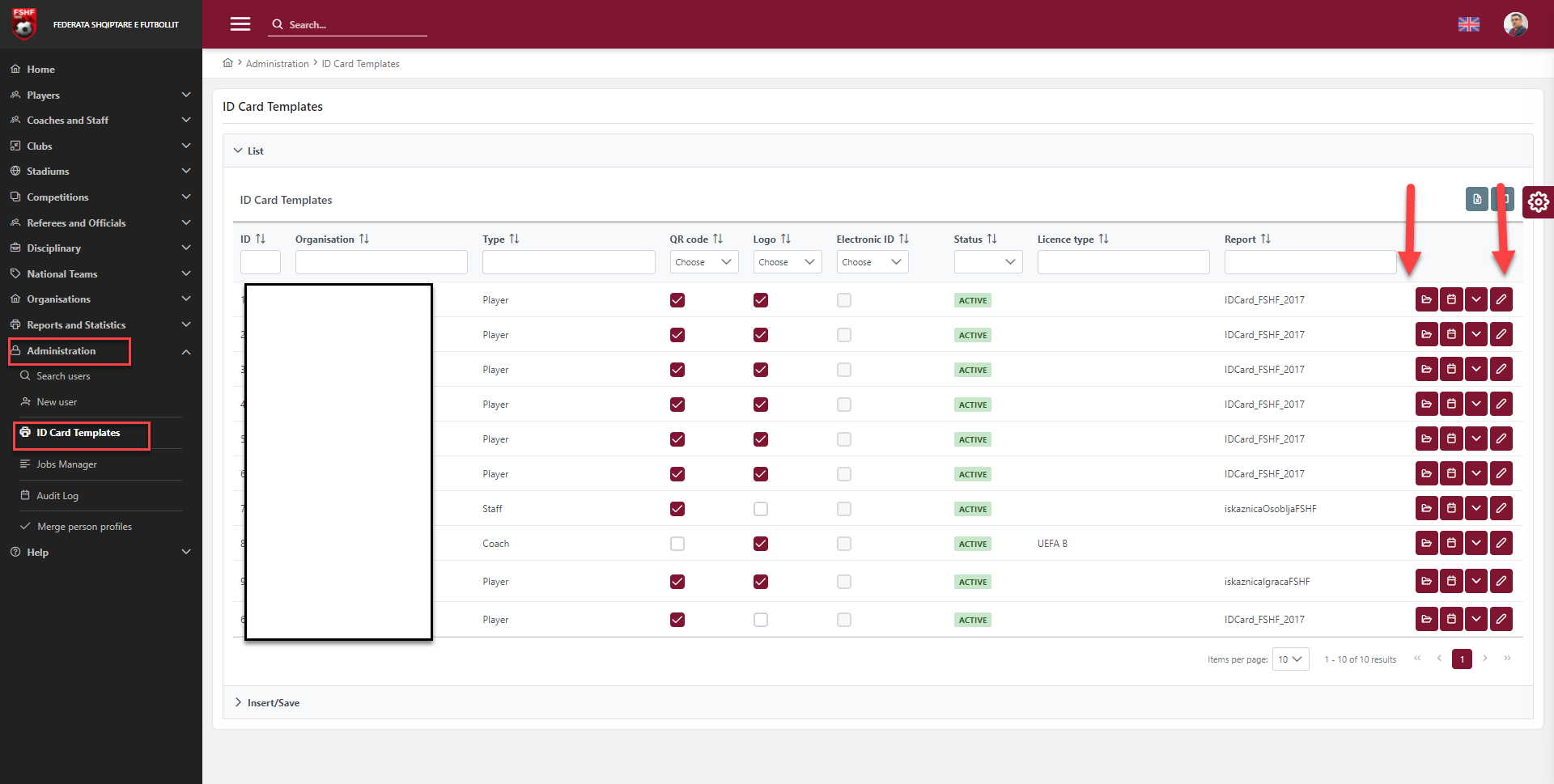The height and width of the screenshot is (784, 1554).
Task: Click the user profile avatar
Action: [x=1515, y=24]
